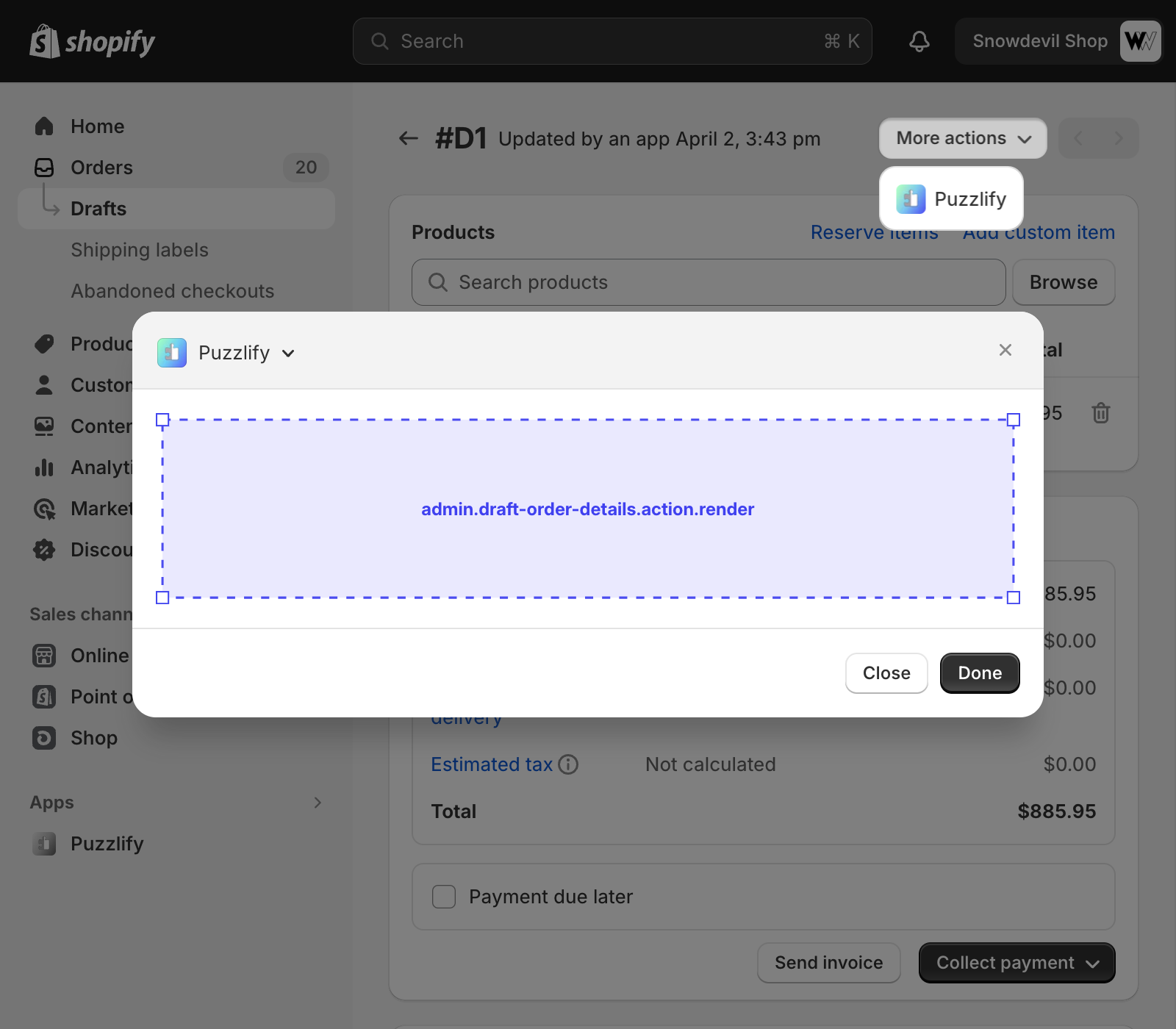This screenshot has width=1176, height=1029.
Task: Expand the More actions dropdown
Action: click(963, 138)
